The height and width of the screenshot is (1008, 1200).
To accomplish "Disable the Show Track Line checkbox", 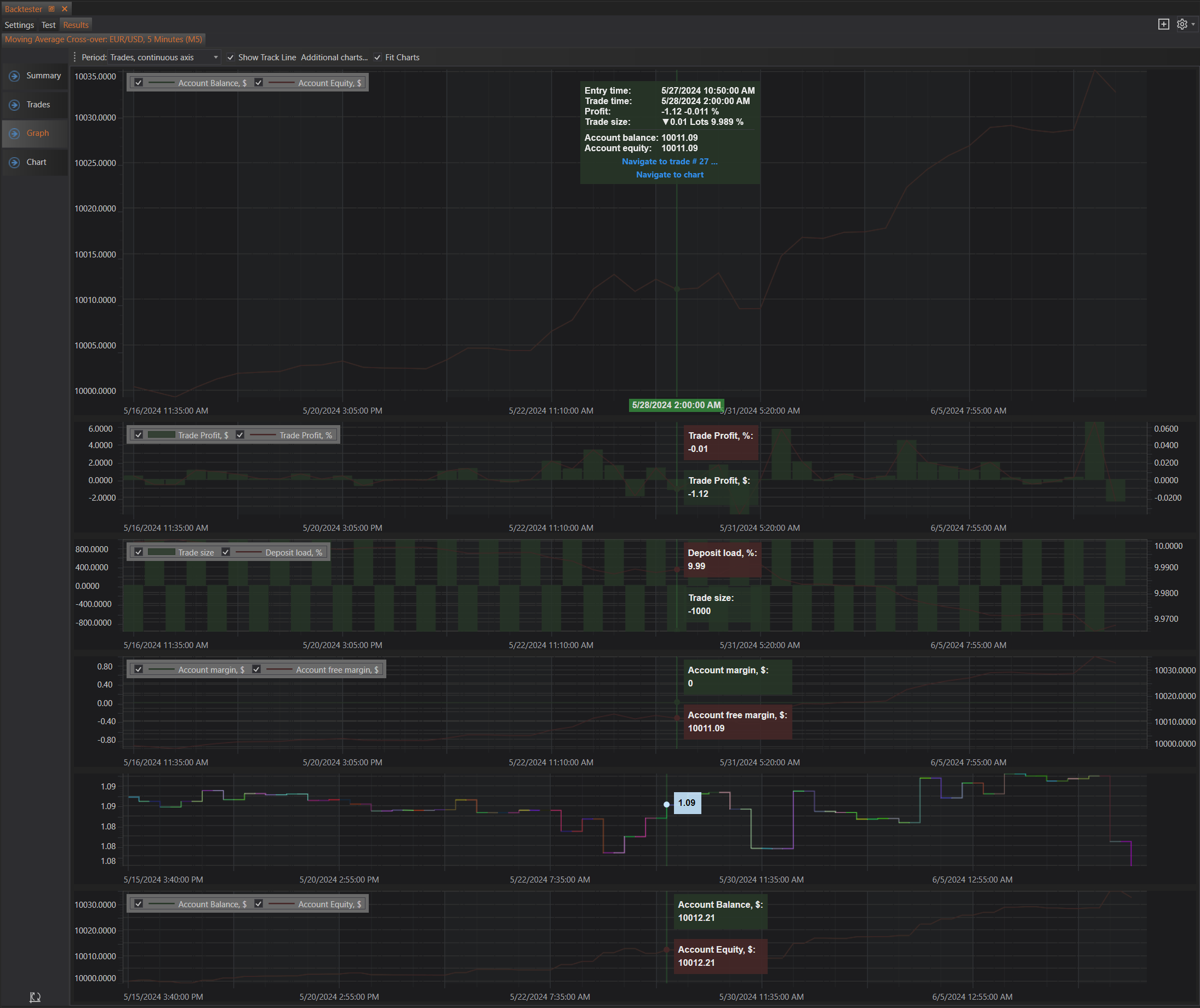I will click(231, 57).
